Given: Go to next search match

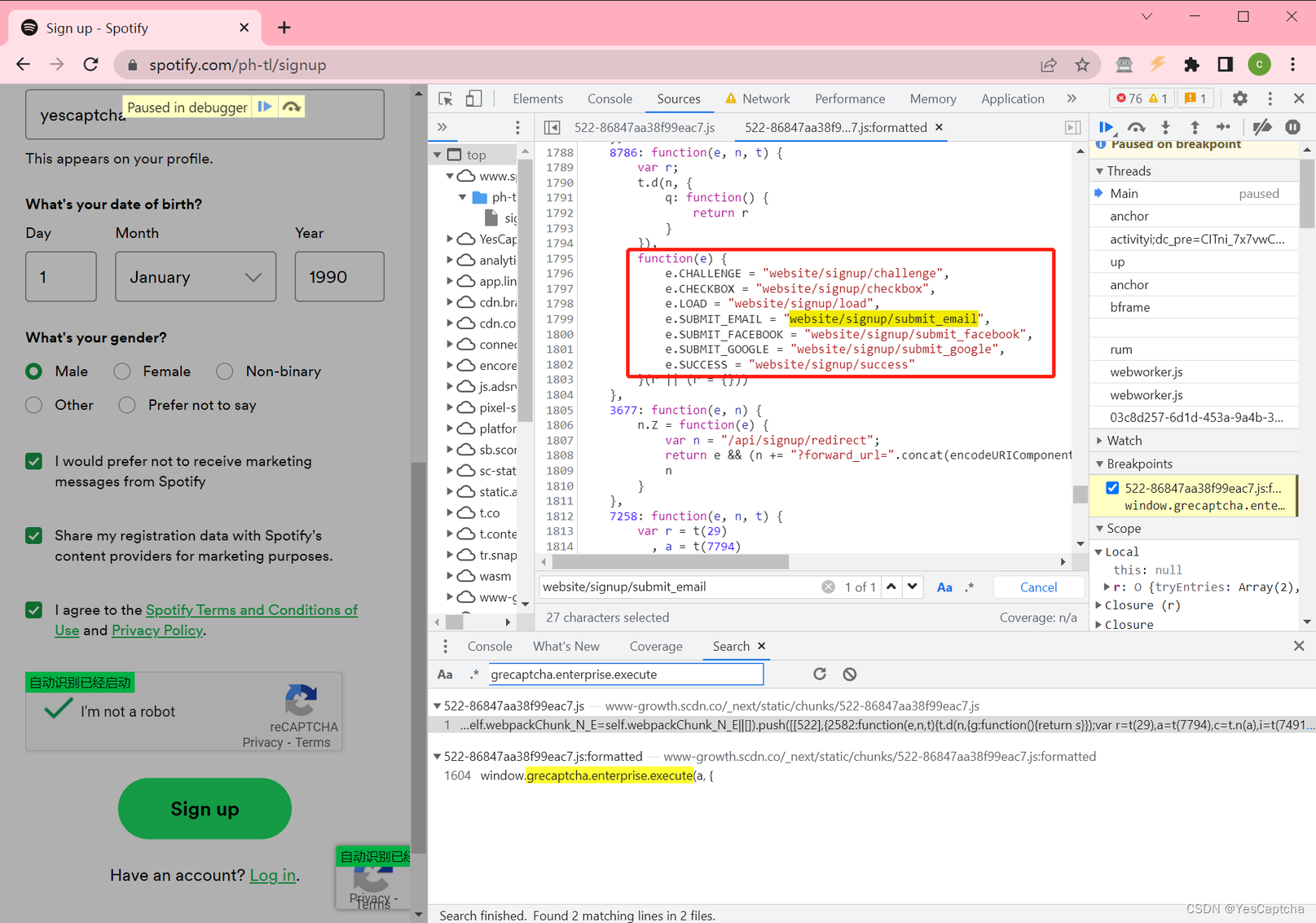Looking at the screenshot, I should tap(913, 587).
